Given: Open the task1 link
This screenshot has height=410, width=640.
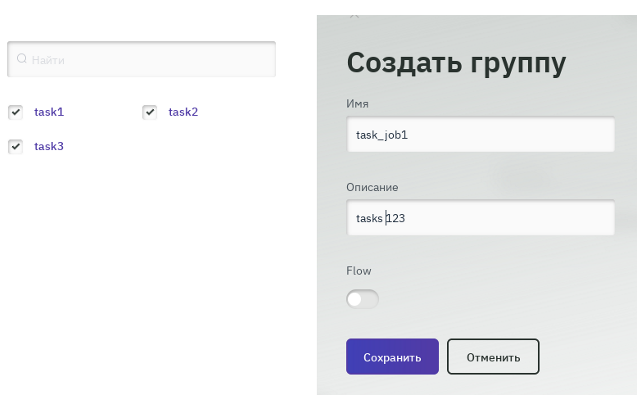Looking at the screenshot, I should tap(49, 112).
